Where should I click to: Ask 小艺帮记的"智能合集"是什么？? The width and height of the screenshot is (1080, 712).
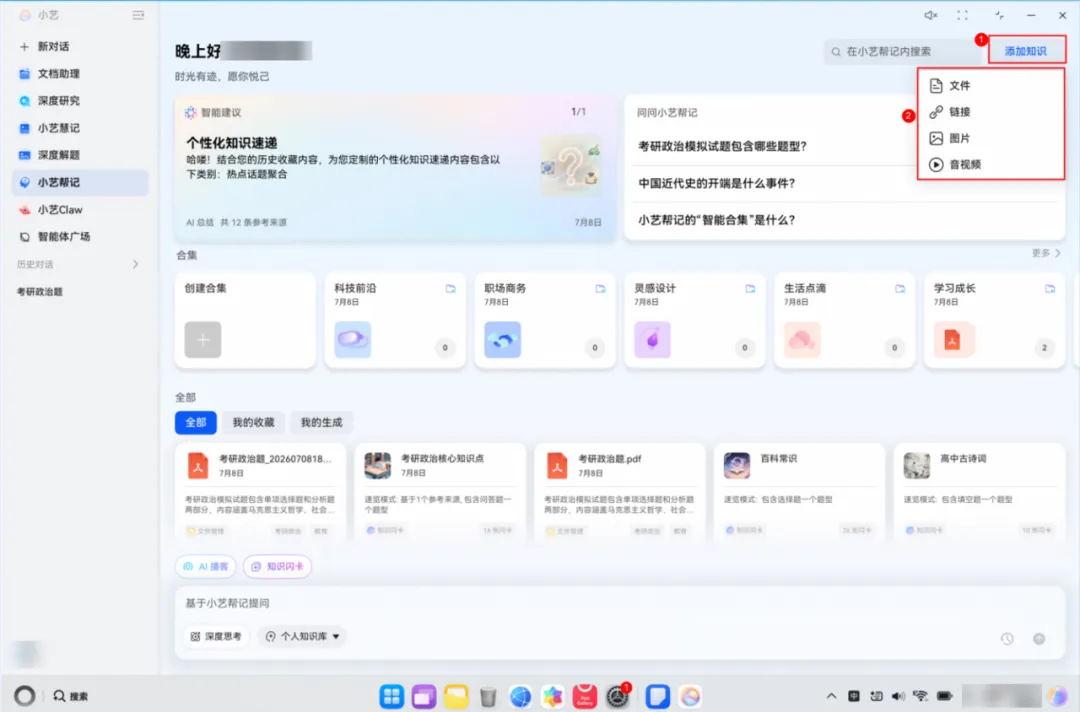(717, 220)
